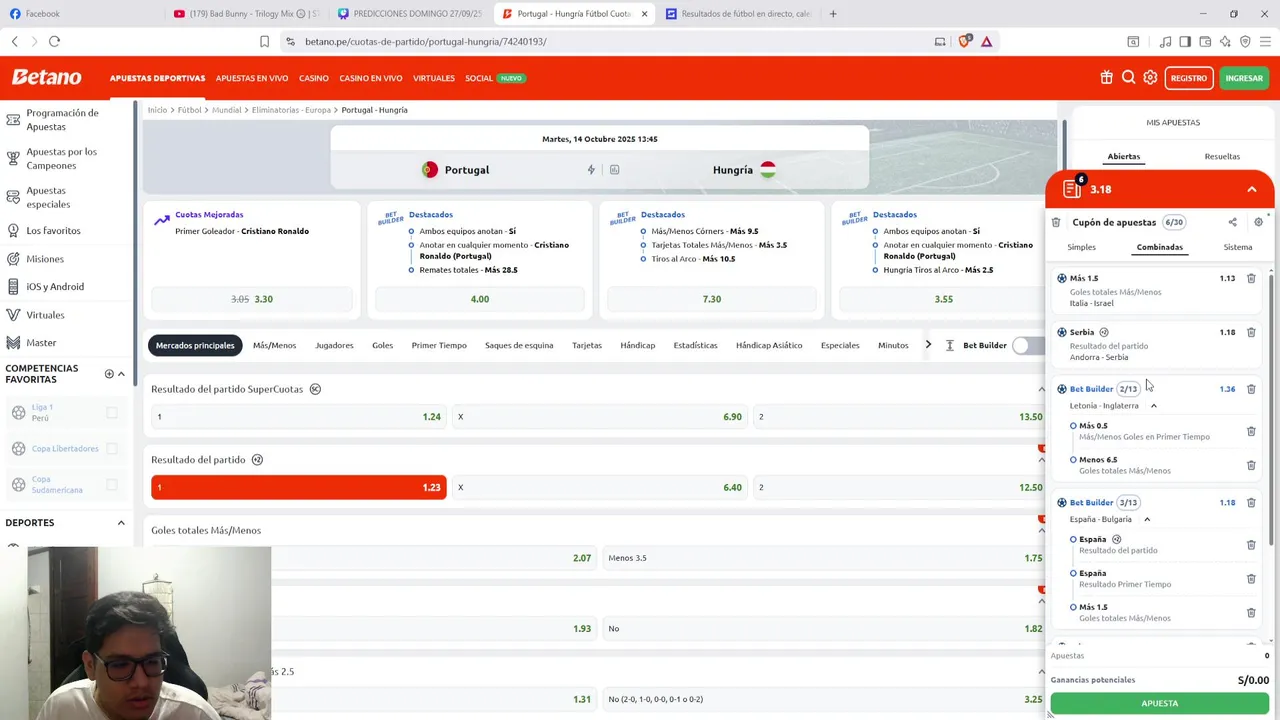Remove the Más 0.5 first-half goals leg
The image size is (1280, 720).
coord(1251,431)
